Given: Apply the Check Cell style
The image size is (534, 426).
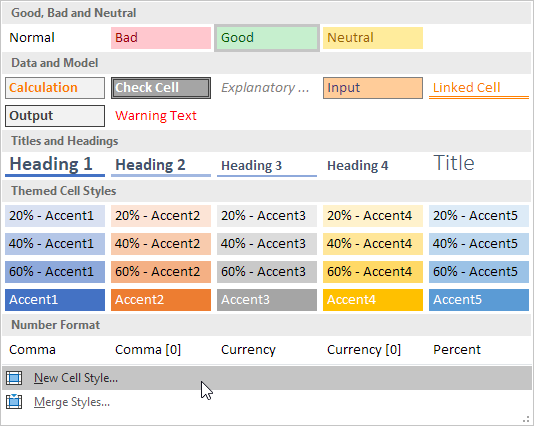Looking at the screenshot, I should click(x=161, y=88).
